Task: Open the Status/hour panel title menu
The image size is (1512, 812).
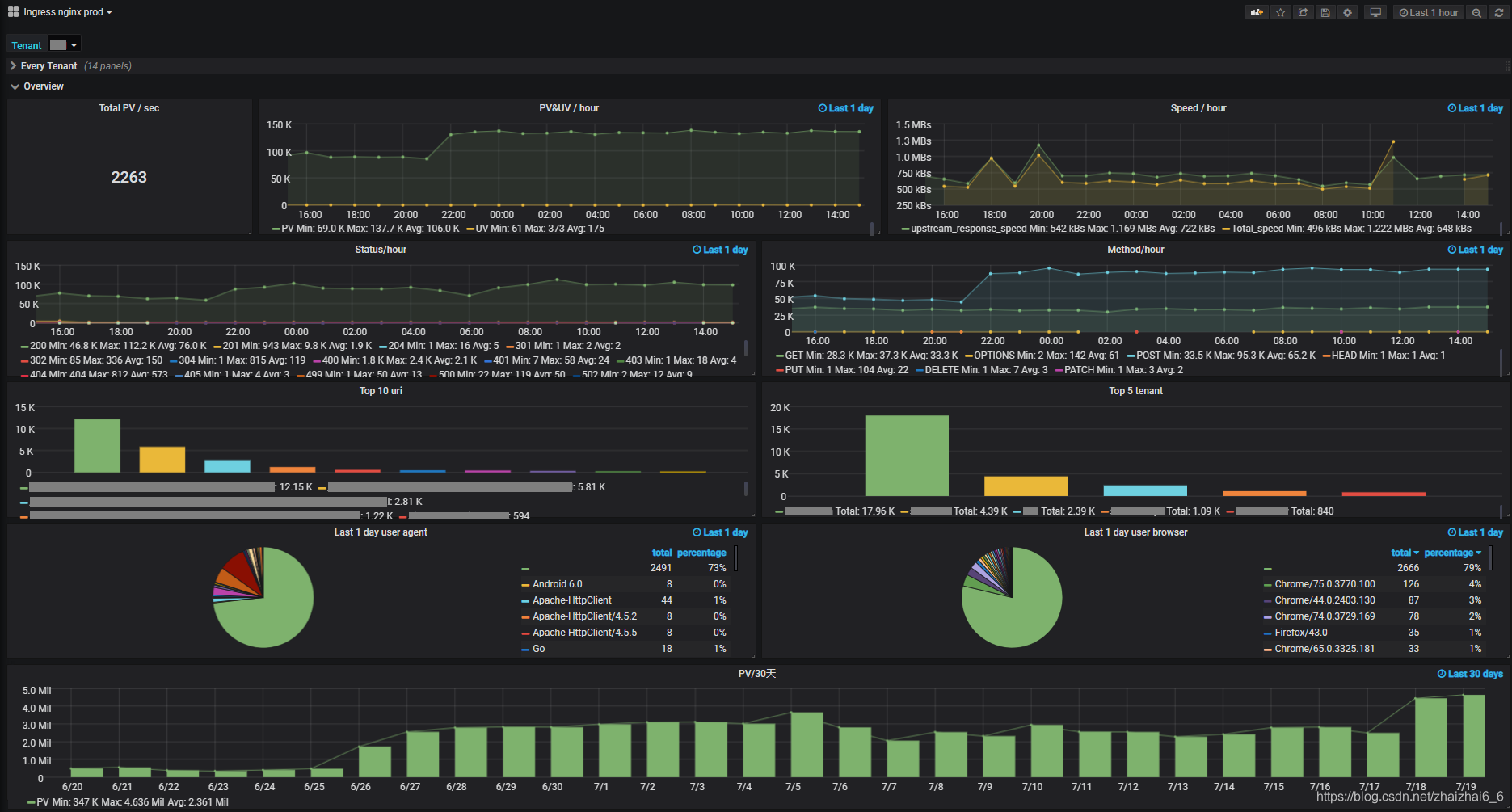Action: tap(381, 250)
